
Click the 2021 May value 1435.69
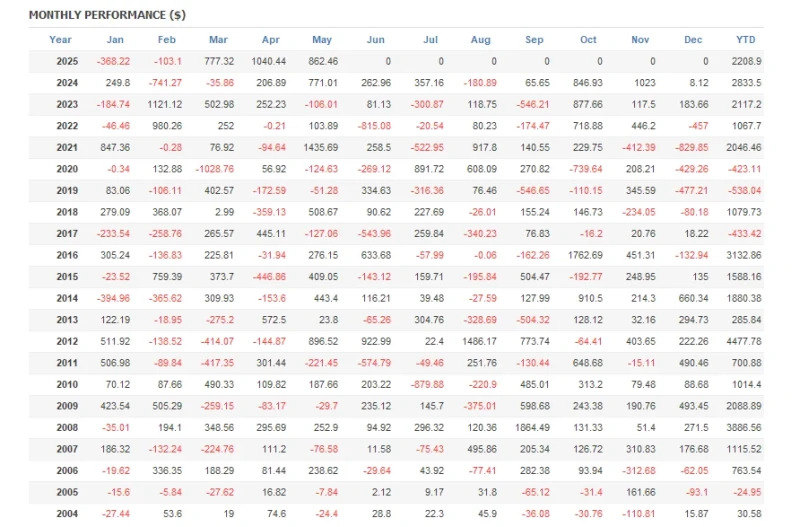(320, 147)
